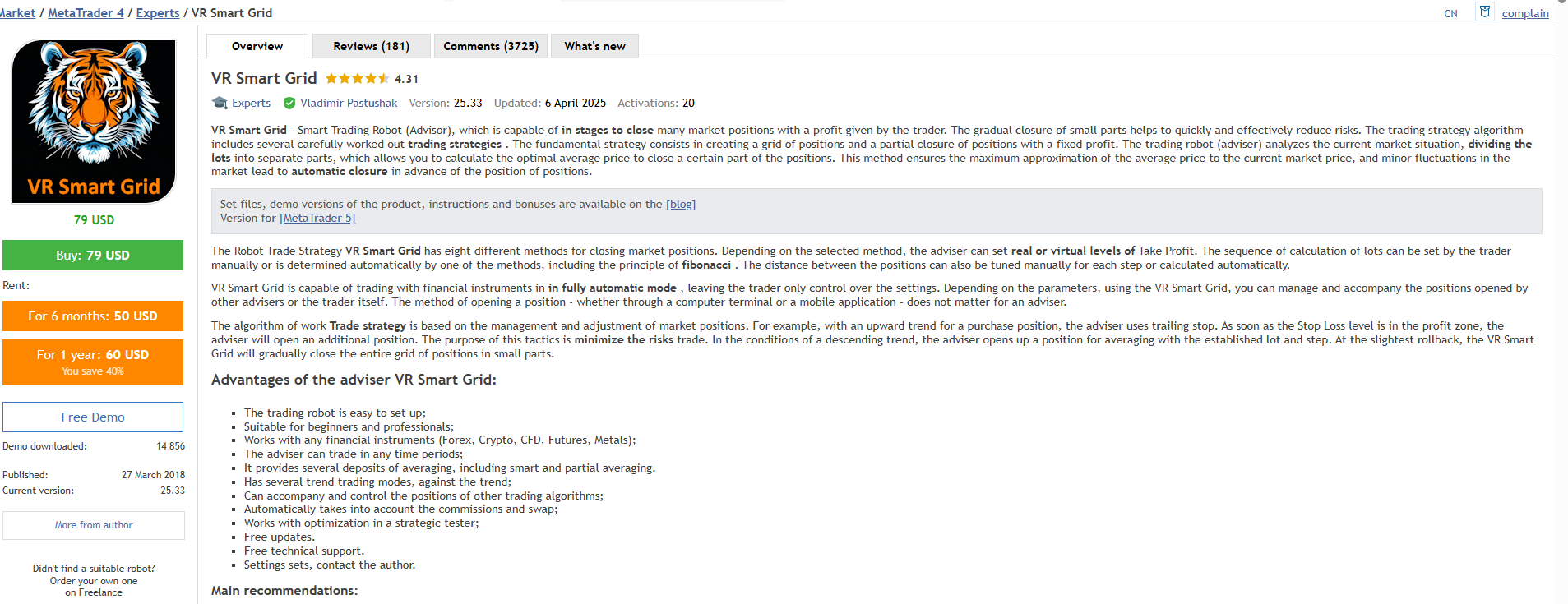
Task: Buy the product for 79 USD
Action: [93, 256]
